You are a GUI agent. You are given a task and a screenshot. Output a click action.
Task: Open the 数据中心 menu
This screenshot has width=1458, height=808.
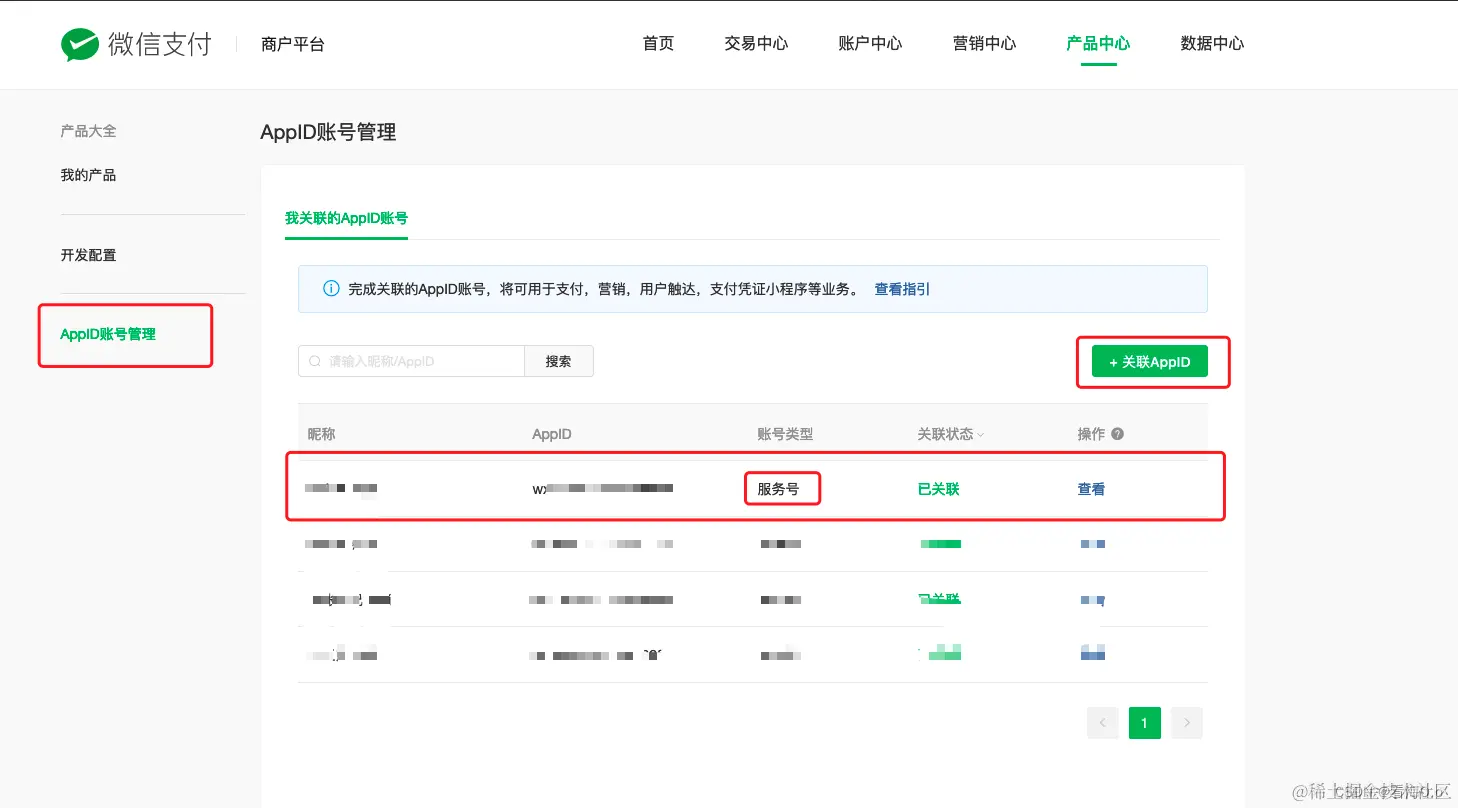pyautogui.click(x=1212, y=44)
